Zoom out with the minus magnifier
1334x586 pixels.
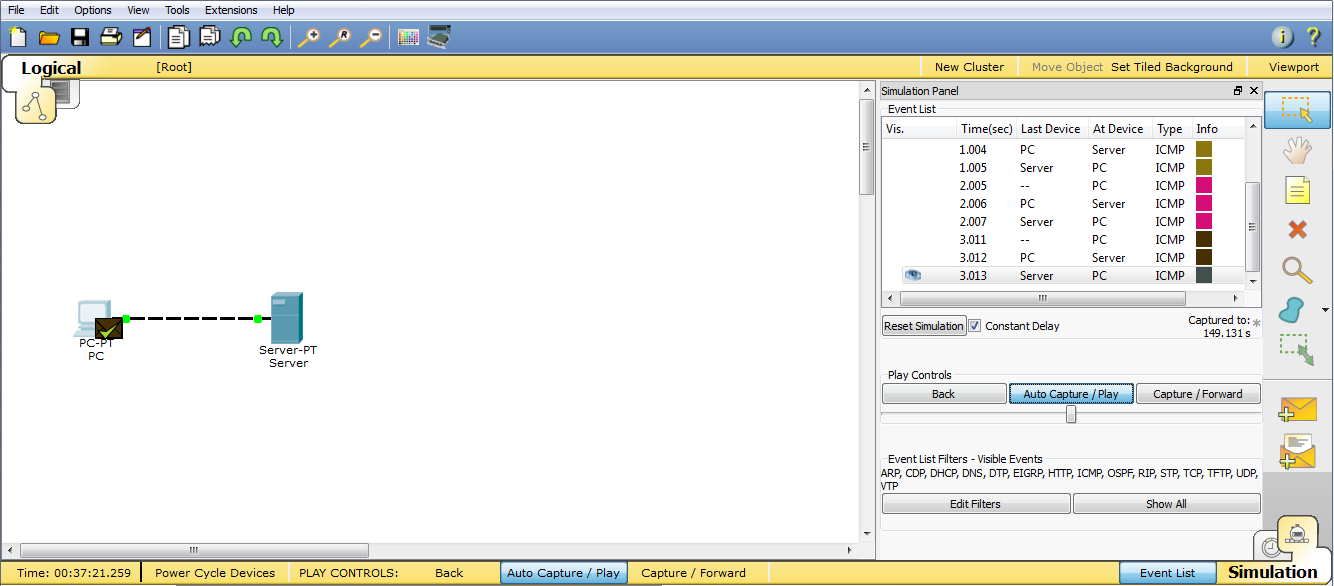point(371,38)
